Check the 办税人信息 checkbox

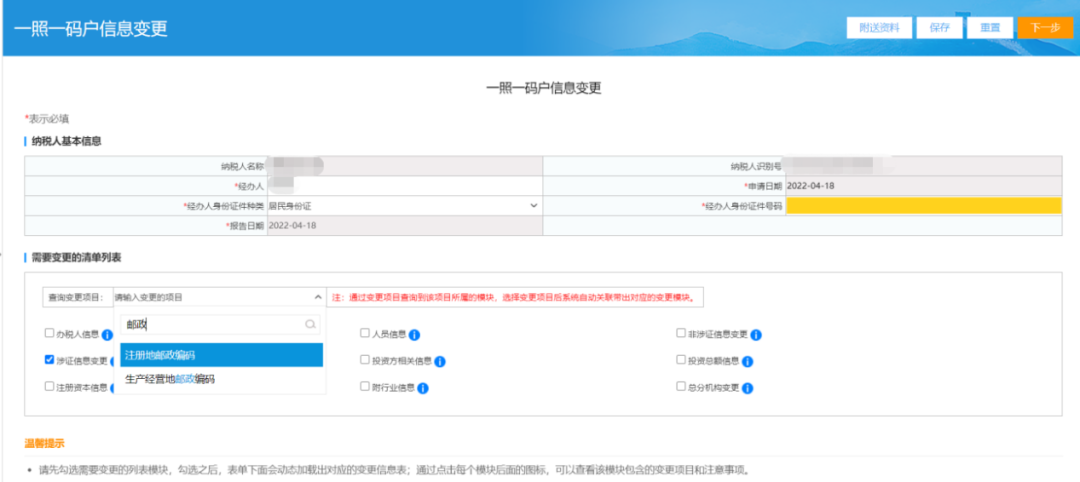click(50, 333)
